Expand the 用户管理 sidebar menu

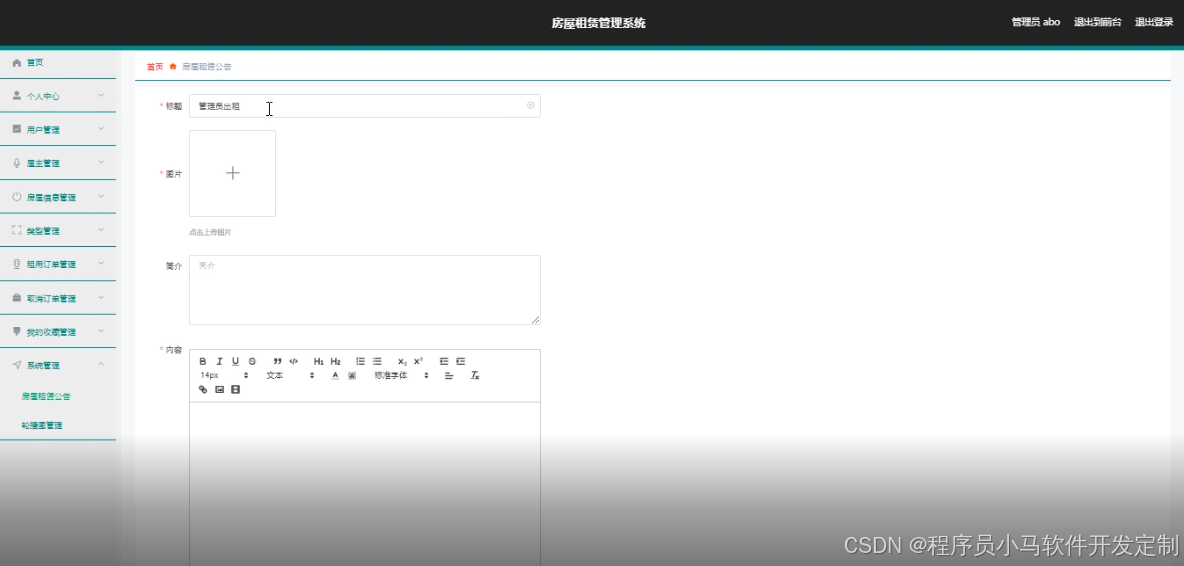coord(58,130)
